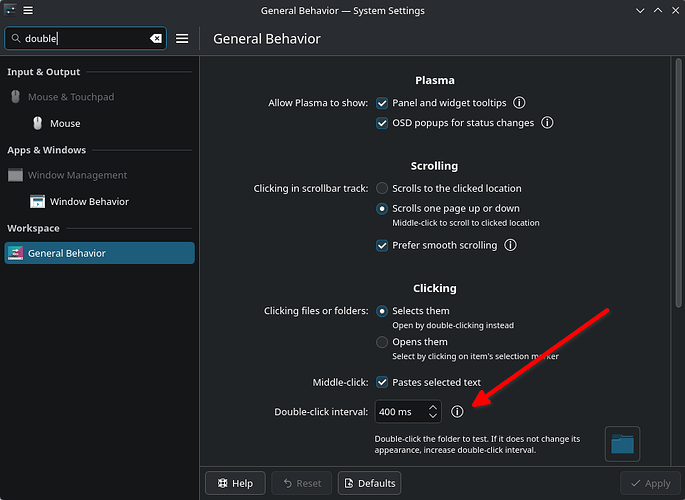Disable Pastes selected text checkbox
Image resolution: width=685 pixels, height=500 pixels.
382,382
